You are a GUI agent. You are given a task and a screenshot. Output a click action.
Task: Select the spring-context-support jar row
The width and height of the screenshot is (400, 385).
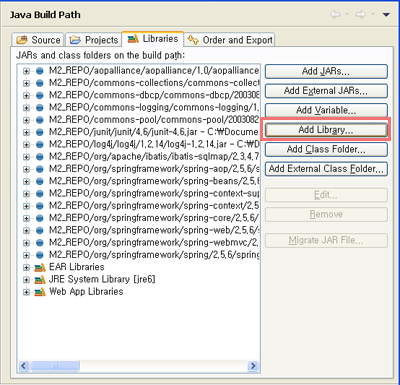click(x=154, y=194)
